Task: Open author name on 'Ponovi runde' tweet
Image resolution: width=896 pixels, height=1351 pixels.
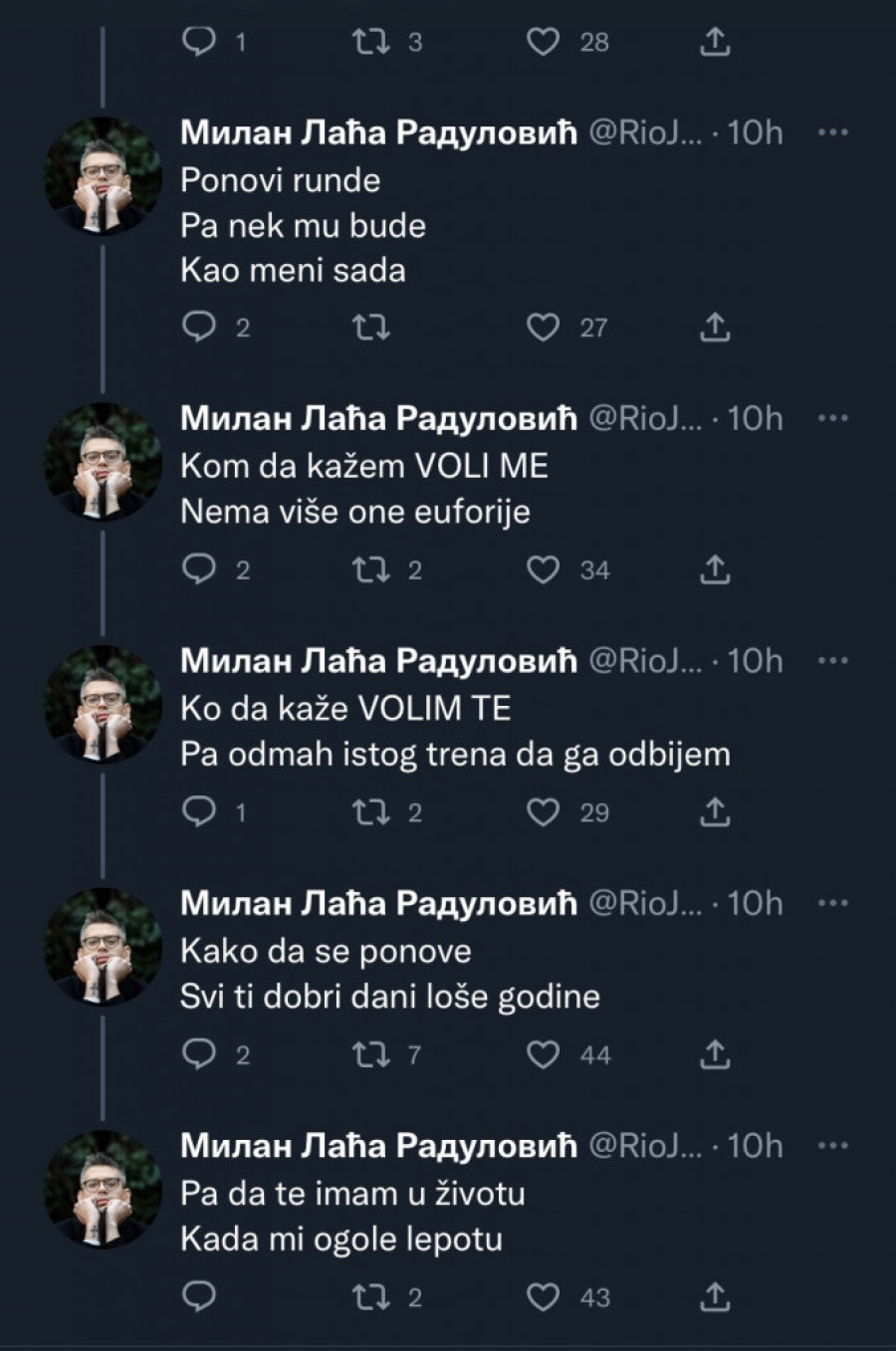Action: (378, 132)
